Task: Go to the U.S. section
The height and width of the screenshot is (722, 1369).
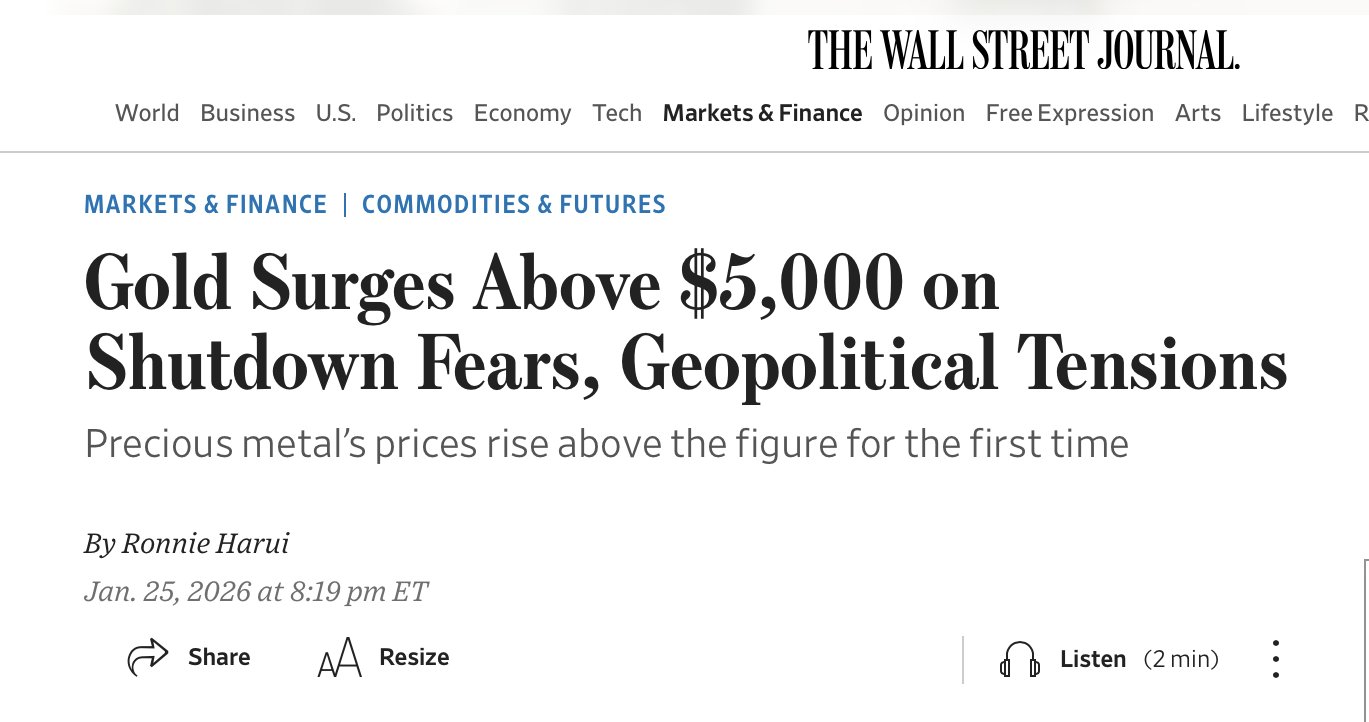Action: (336, 113)
